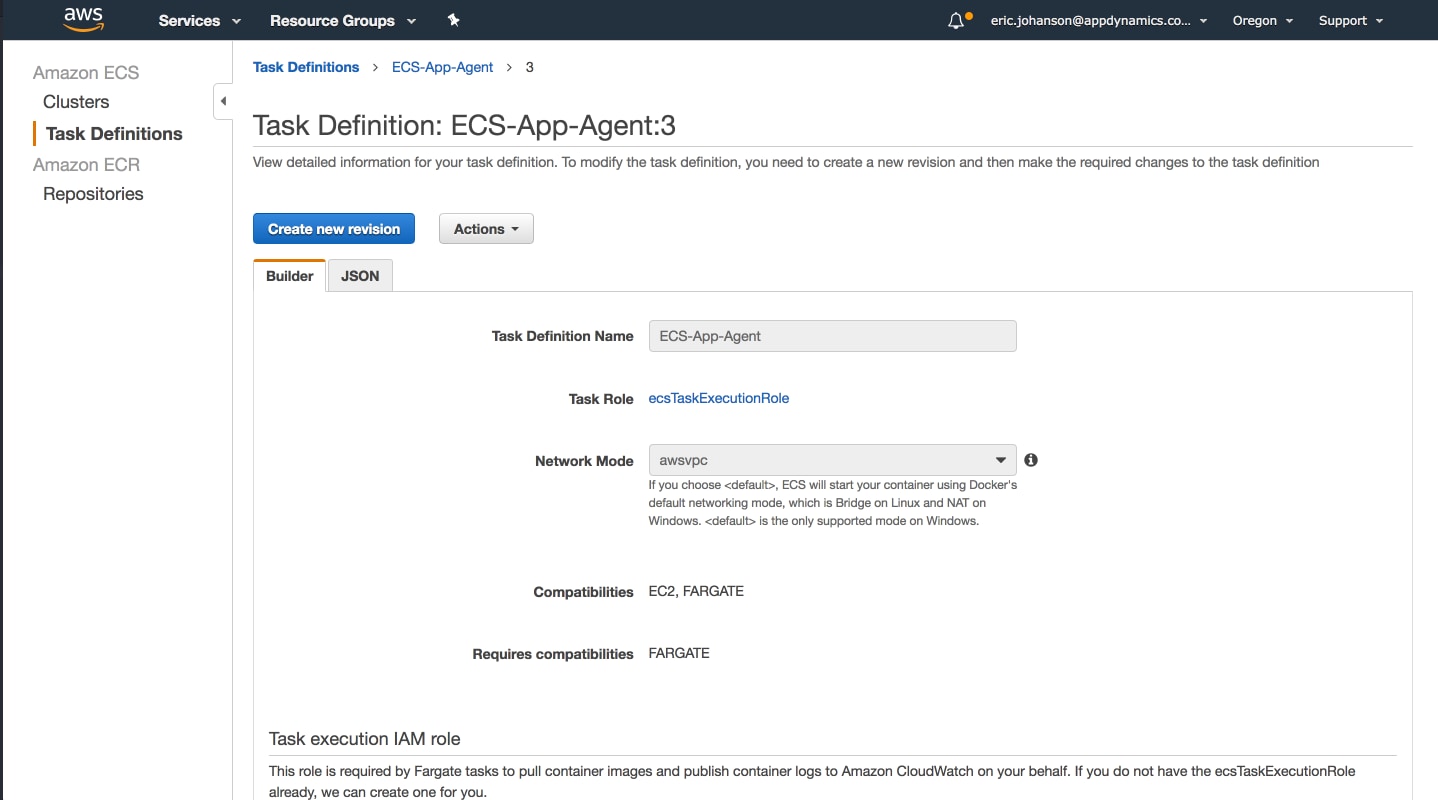Click the Task Definition Name input field
This screenshot has height=800, width=1438.
pos(832,336)
